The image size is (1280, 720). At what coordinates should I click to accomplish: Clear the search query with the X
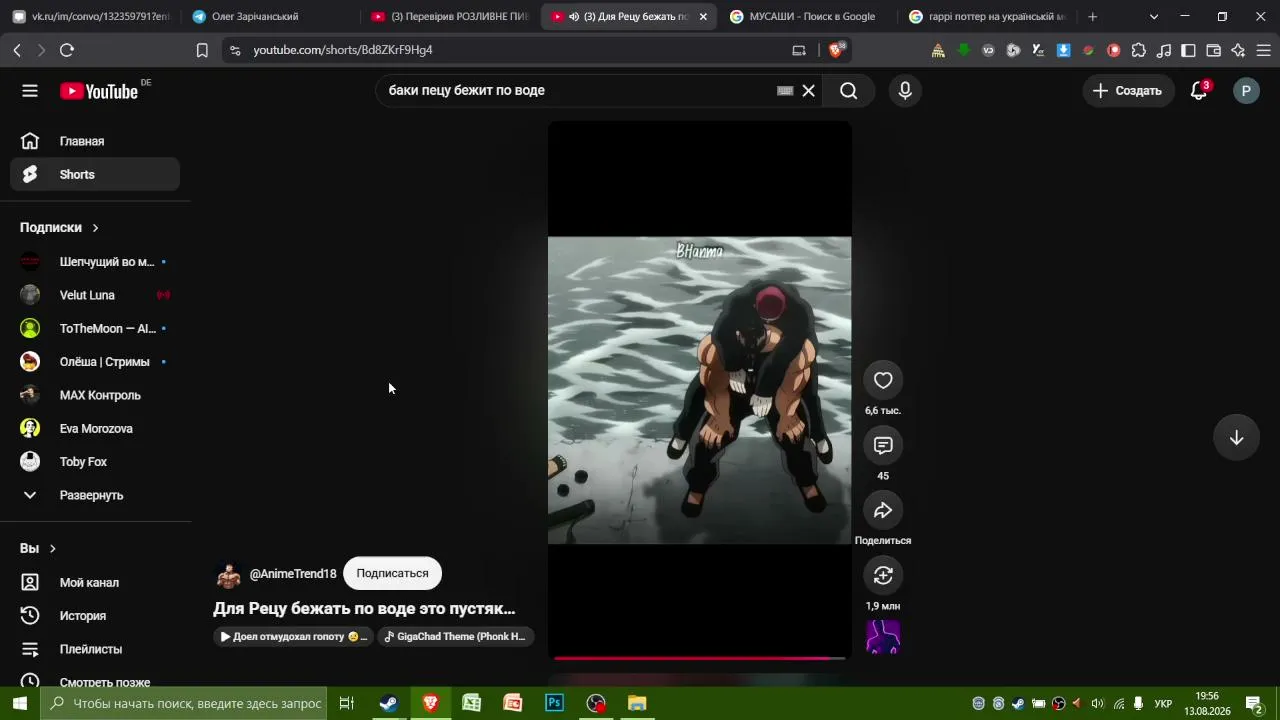point(809,91)
